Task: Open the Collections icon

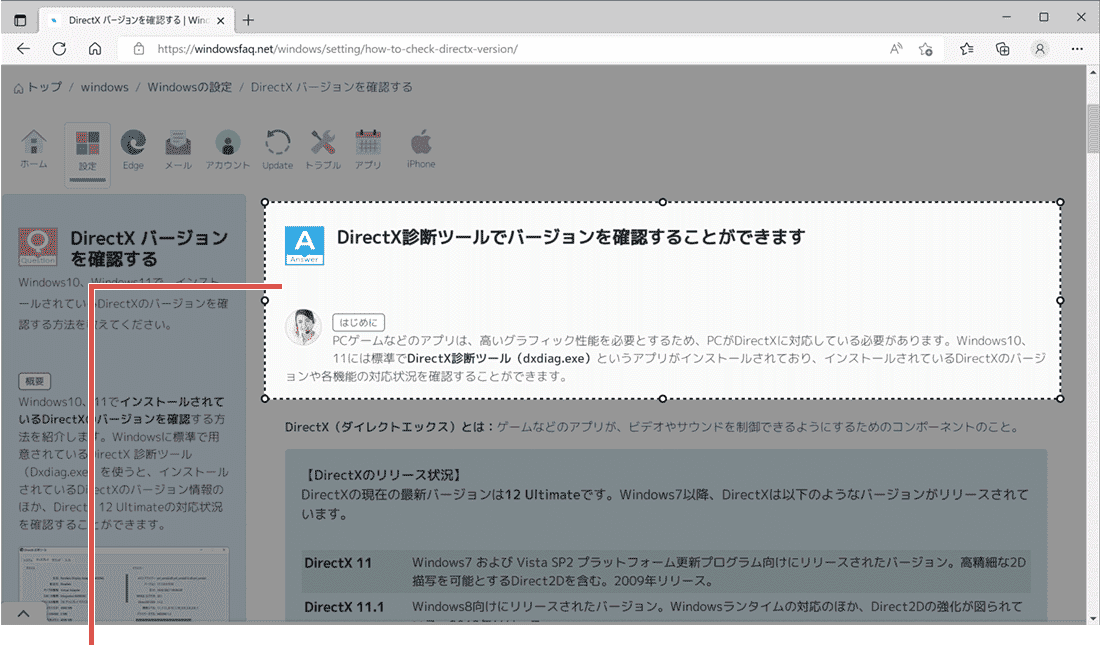Action: pyautogui.click(x=1002, y=49)
